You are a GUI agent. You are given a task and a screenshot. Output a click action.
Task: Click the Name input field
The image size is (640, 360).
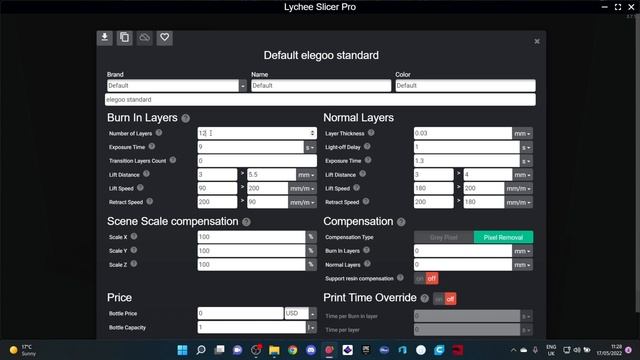[x=321, y=86]
